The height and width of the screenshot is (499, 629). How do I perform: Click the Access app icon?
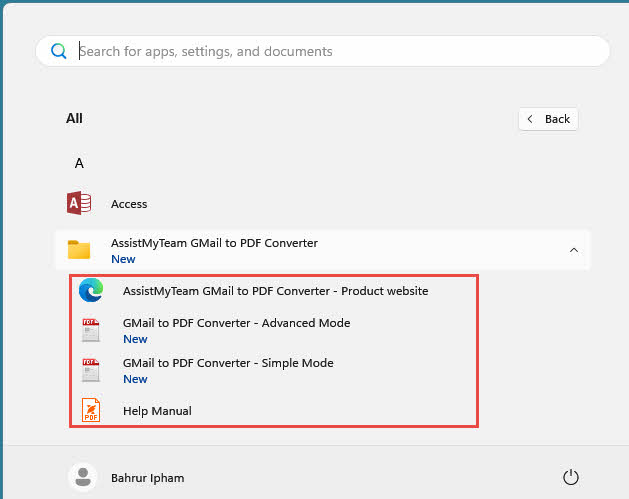(x=79, y=204)
